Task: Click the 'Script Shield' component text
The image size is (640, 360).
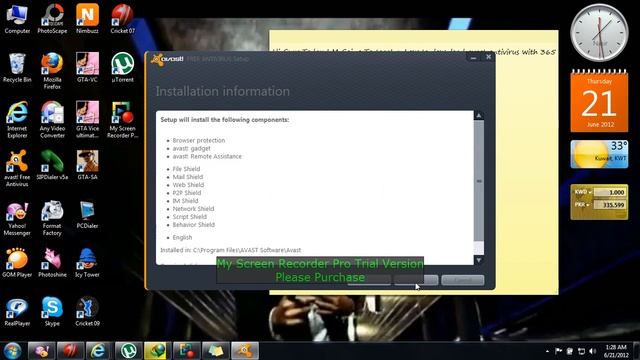Action: coord(189,216)
